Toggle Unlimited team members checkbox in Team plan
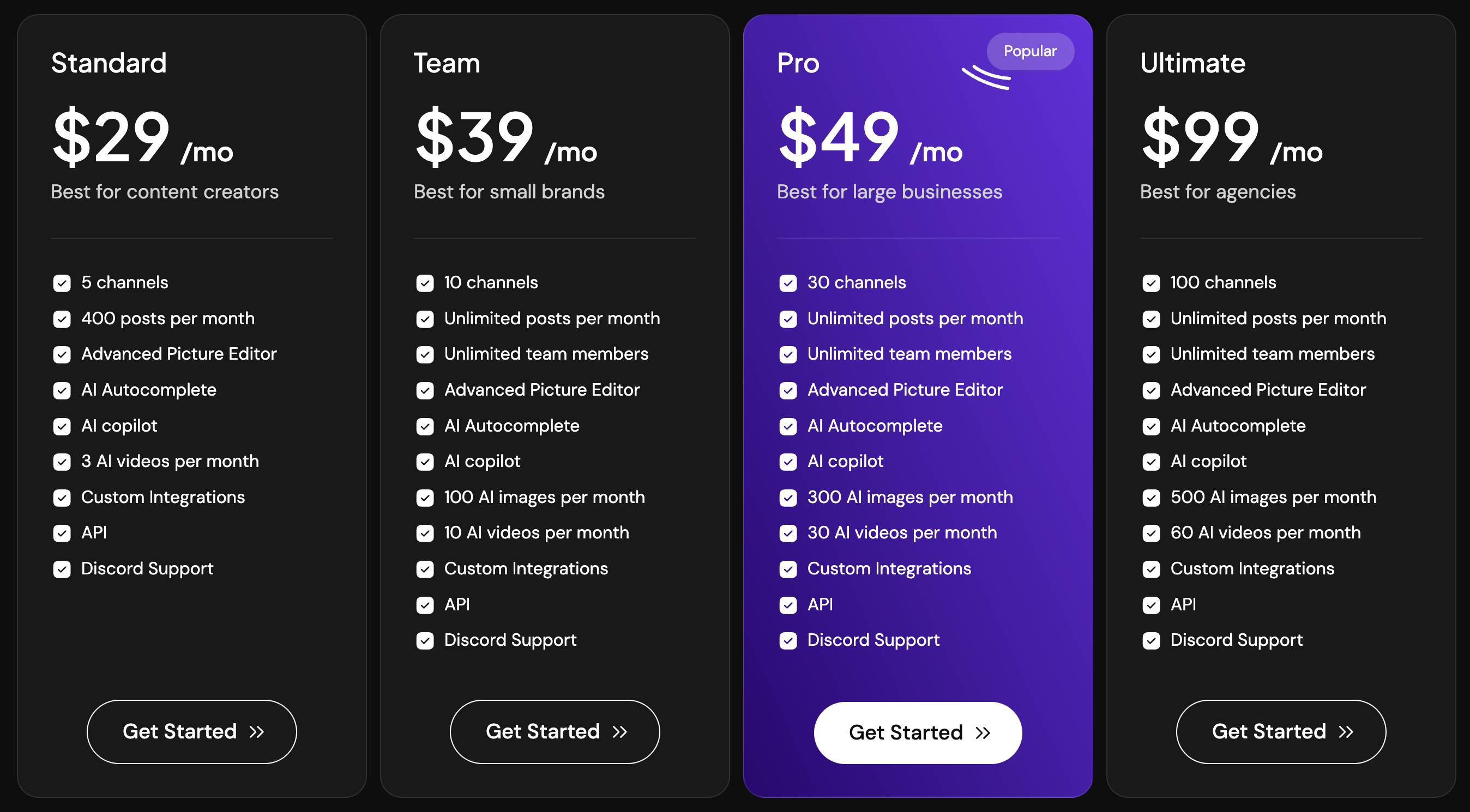Viewport: 1470px width, 812px height. [x=425, y=354]
